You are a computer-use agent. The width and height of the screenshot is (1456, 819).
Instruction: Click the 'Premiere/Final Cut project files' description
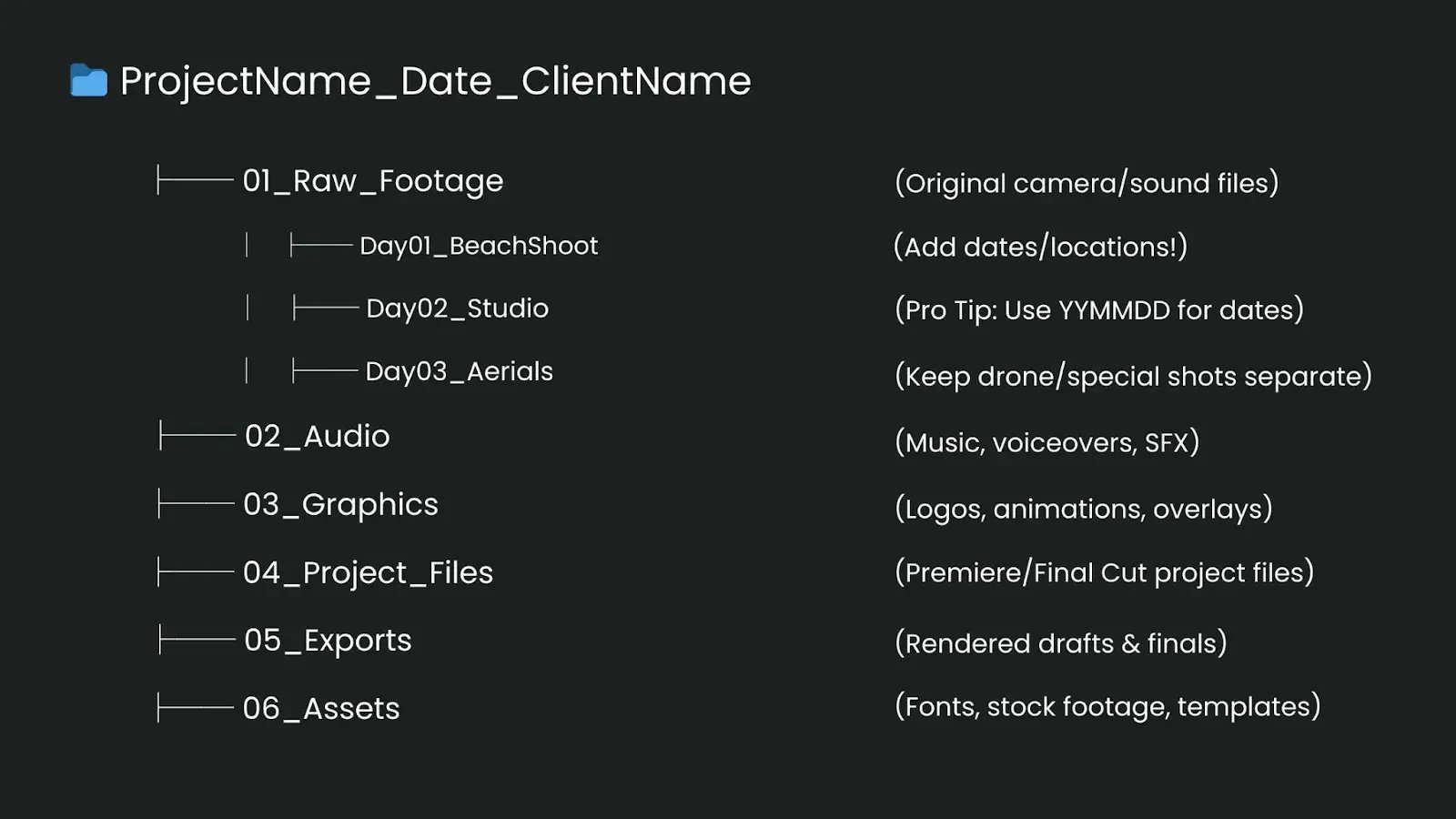1104,572
